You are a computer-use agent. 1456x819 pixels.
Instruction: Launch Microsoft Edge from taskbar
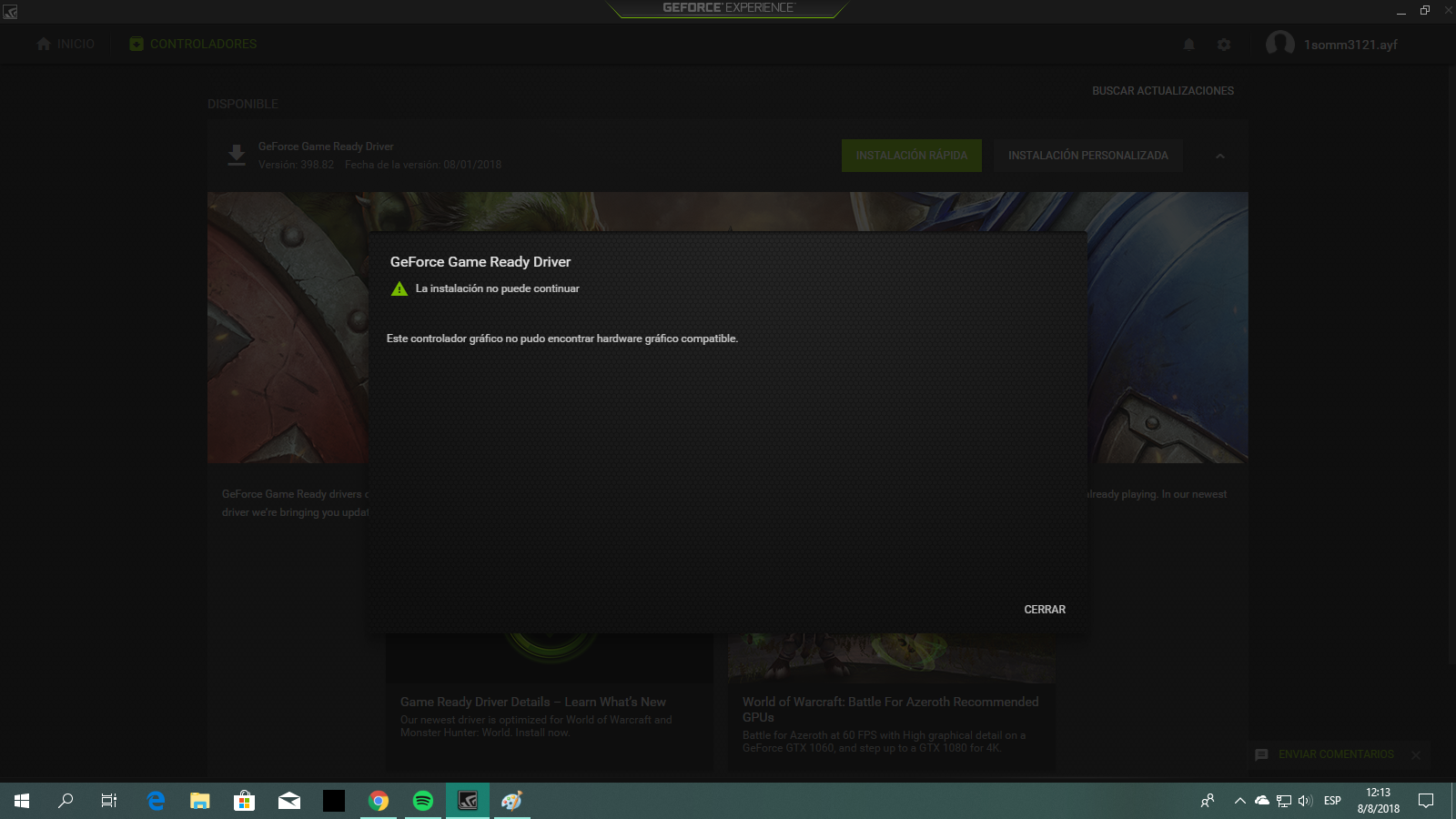[x=156, y=801]
